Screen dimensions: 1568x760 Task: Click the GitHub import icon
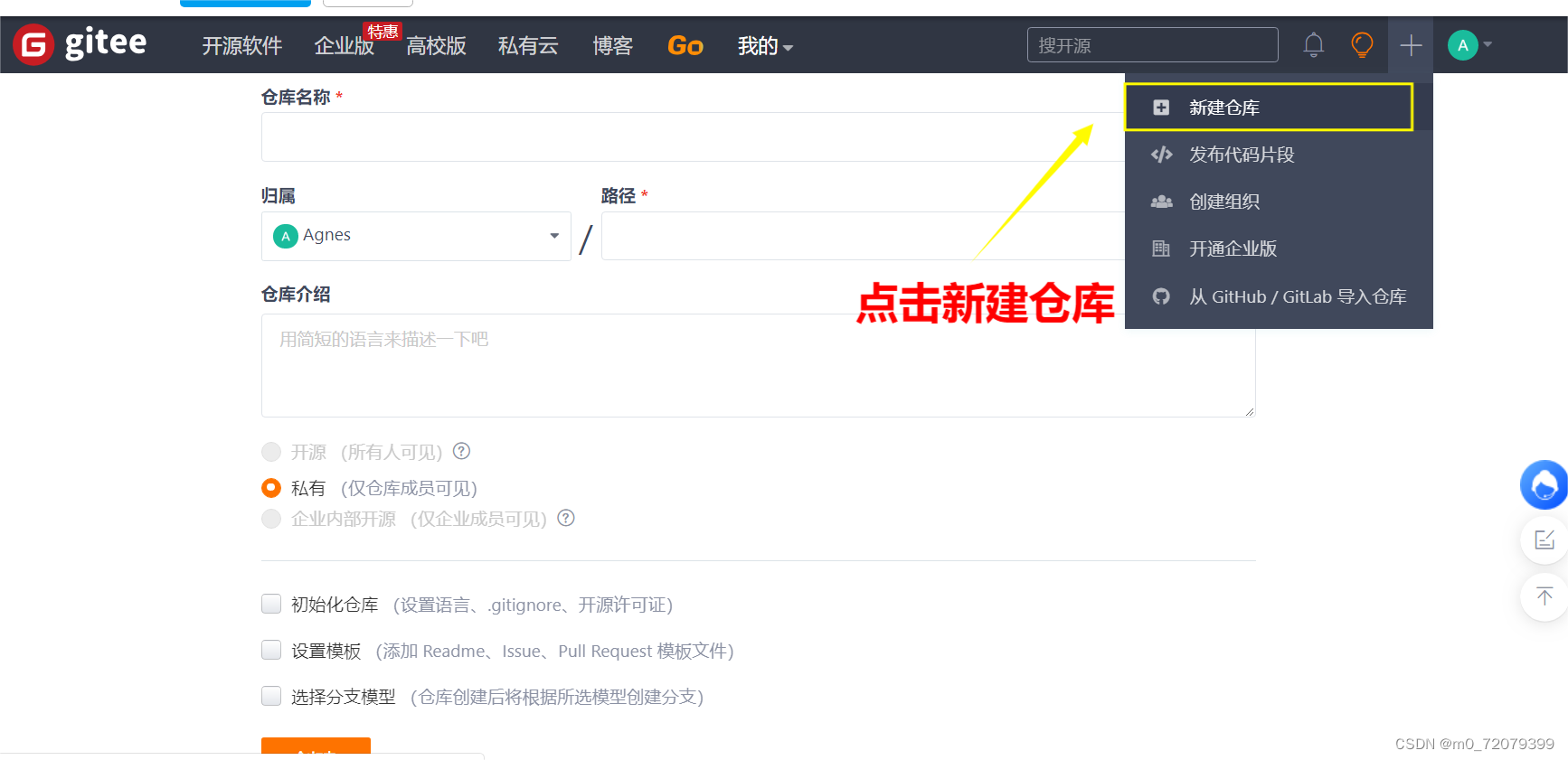click(x=1161, y=296)
